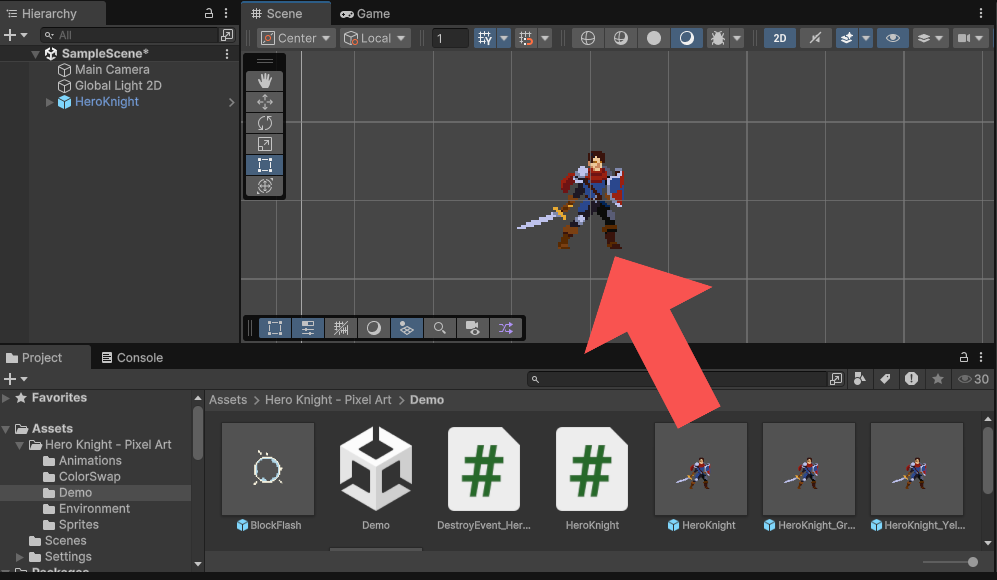The width and height of the screenshot is (997, 580).
Task: Open the scene camera settings dropdown
Action: tap(970, 38)
